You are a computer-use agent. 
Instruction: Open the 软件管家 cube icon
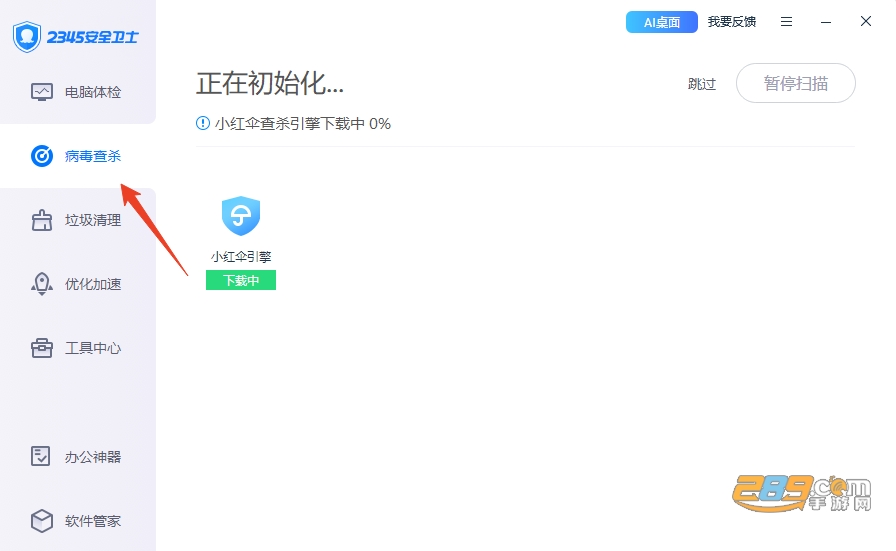[x=42, y=521]
